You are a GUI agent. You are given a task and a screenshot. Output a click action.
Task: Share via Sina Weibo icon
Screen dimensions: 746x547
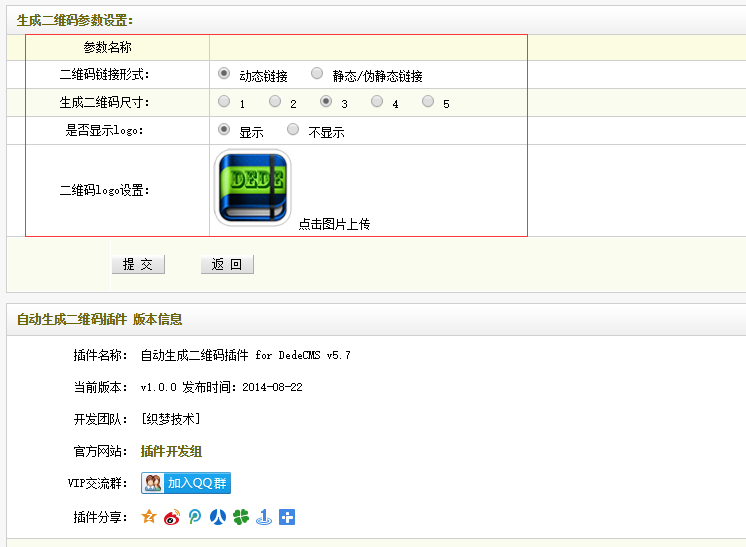point(172,517)
